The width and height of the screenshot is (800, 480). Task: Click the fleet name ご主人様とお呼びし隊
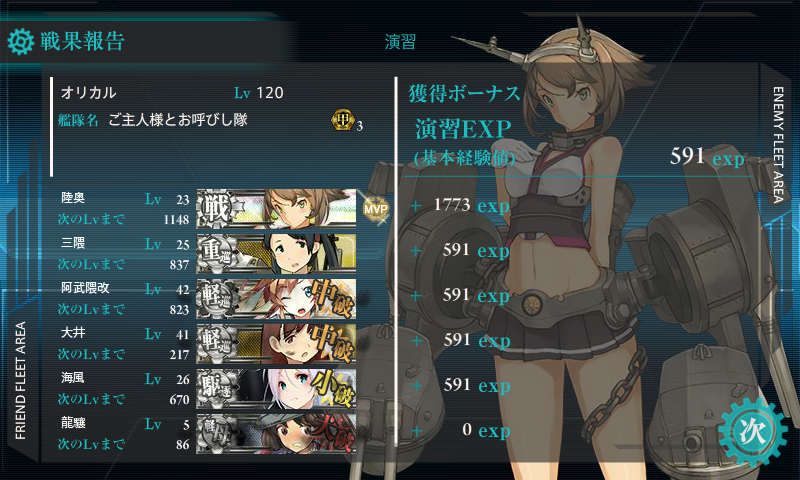(178, 120)
